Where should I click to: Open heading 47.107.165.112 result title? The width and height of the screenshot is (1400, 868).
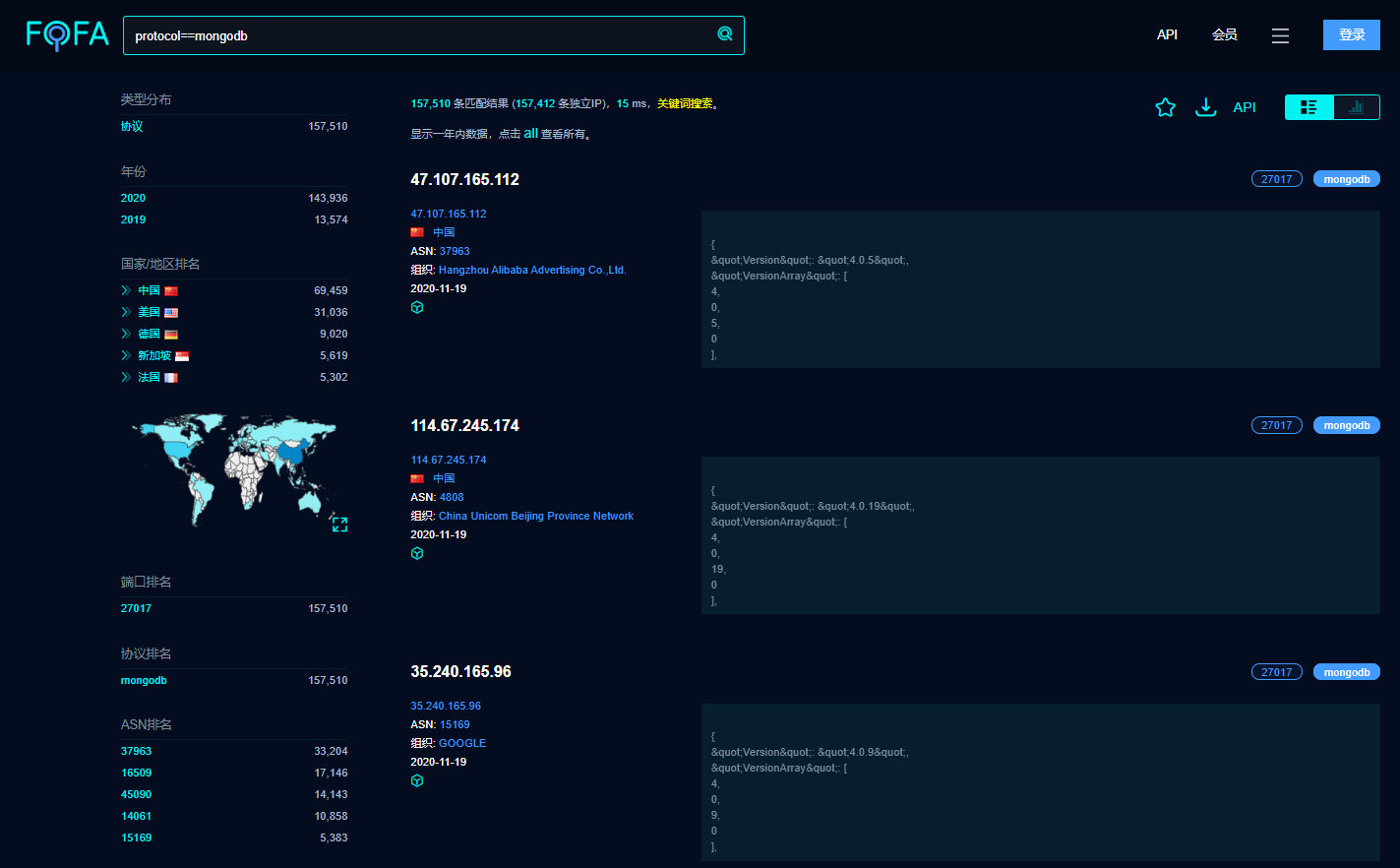pyautogui.click(x=464, y=179)
